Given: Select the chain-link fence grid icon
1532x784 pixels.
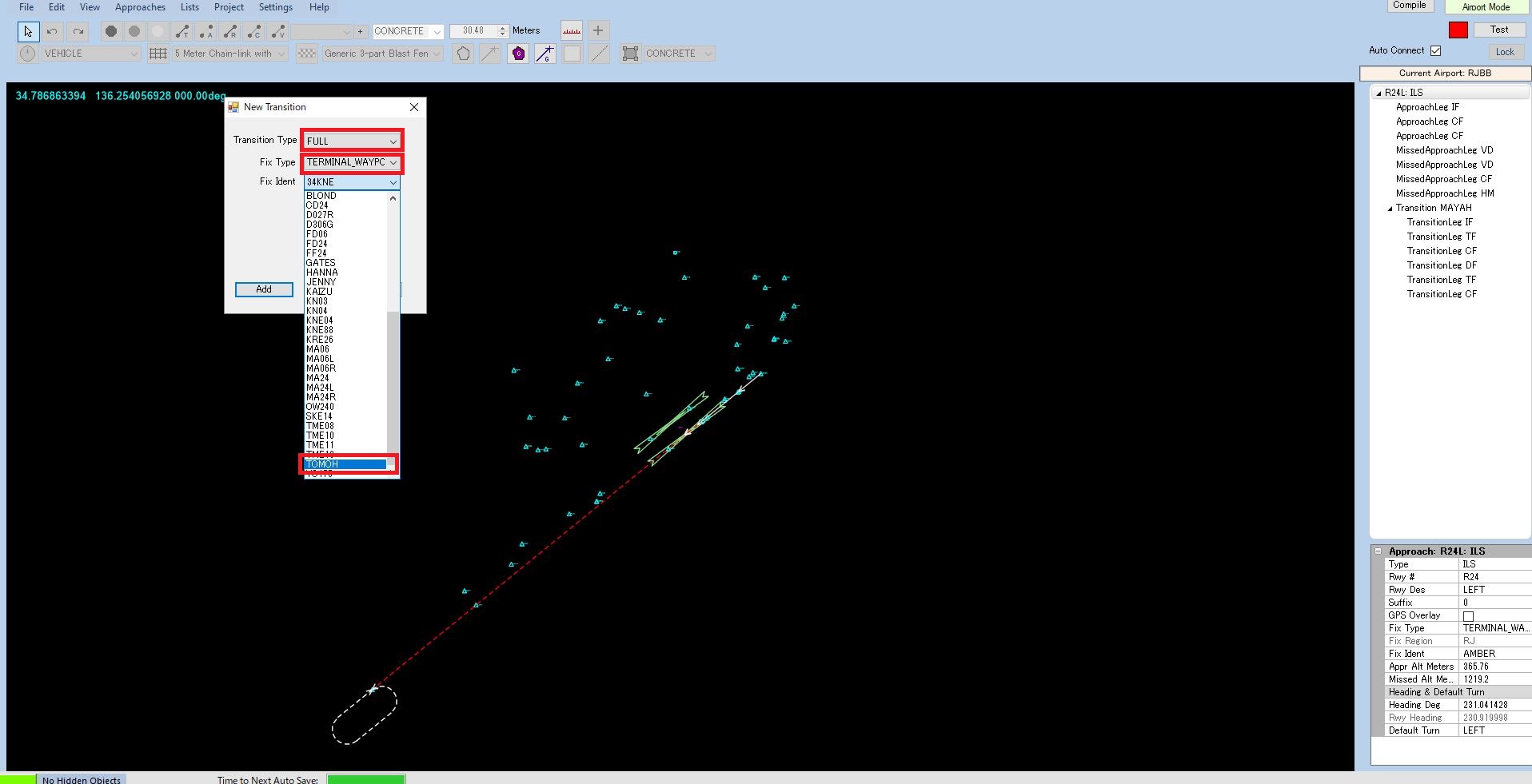Looking at the screenshot, I should (158, 54).
